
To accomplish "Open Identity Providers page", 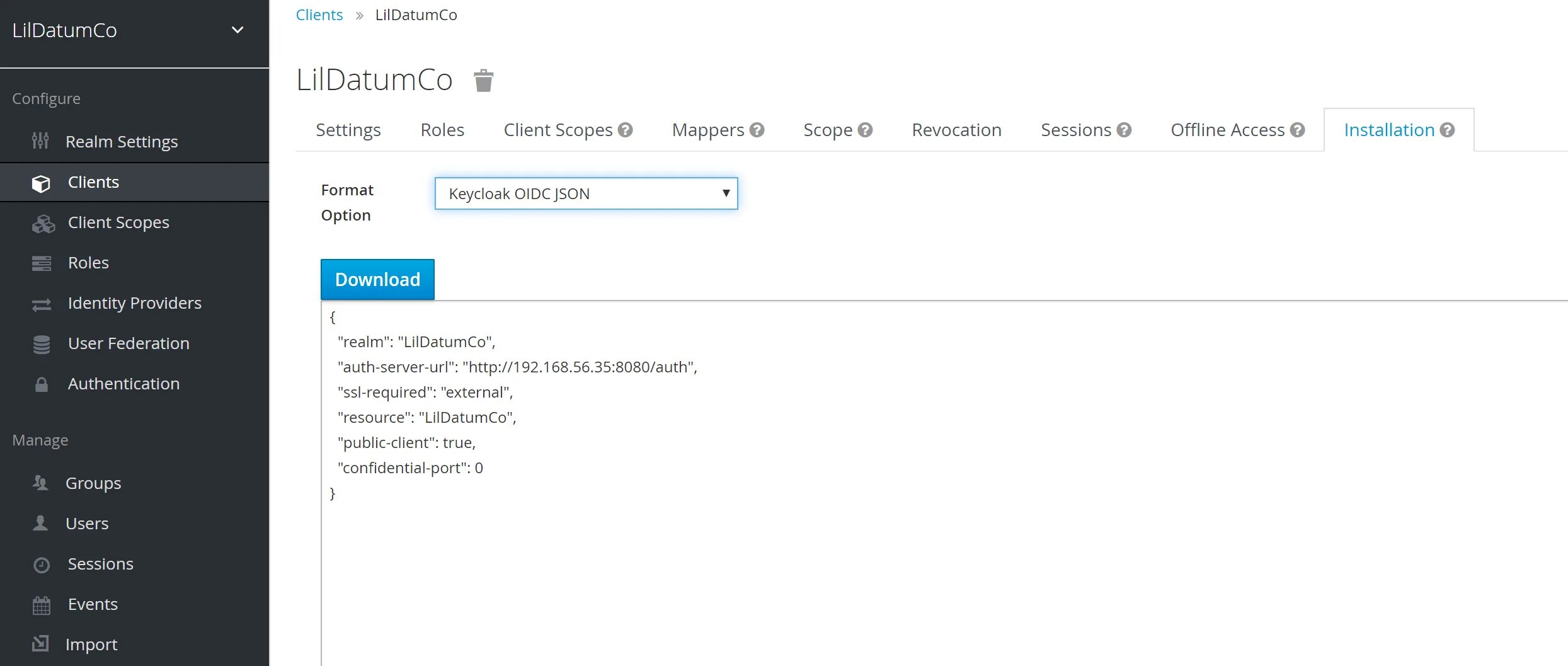I will point(134,303).
